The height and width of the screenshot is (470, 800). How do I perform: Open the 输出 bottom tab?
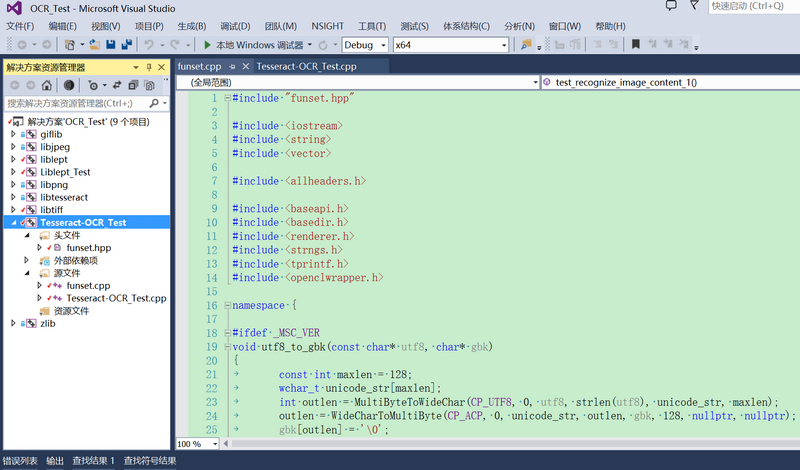55,461
